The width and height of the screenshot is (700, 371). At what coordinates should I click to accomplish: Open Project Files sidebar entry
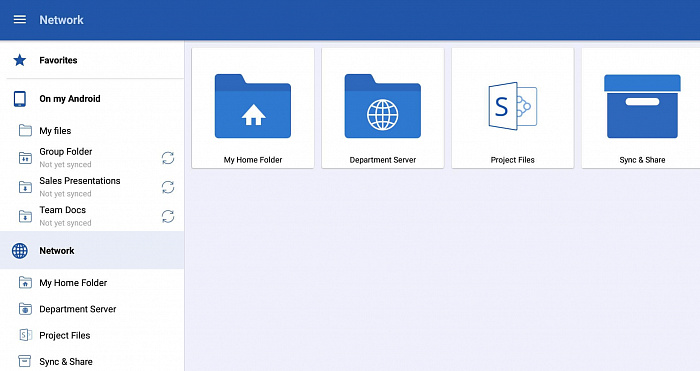click(x=92, y=335)
